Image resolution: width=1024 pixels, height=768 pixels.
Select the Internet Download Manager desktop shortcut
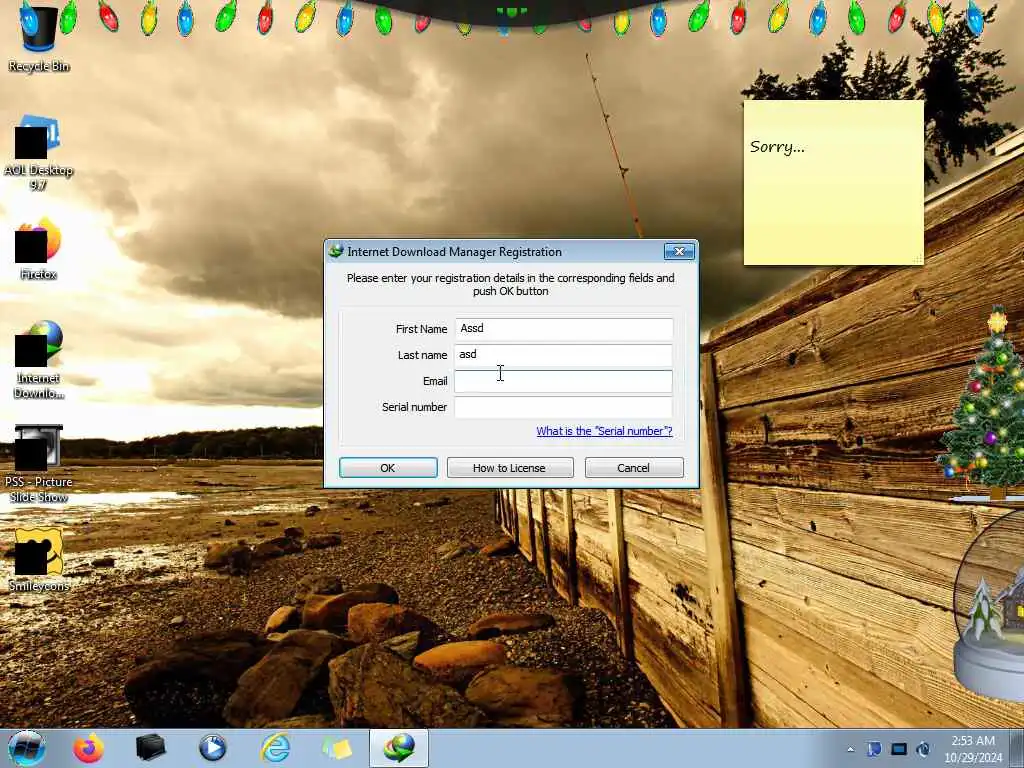(x=38, y=360)
